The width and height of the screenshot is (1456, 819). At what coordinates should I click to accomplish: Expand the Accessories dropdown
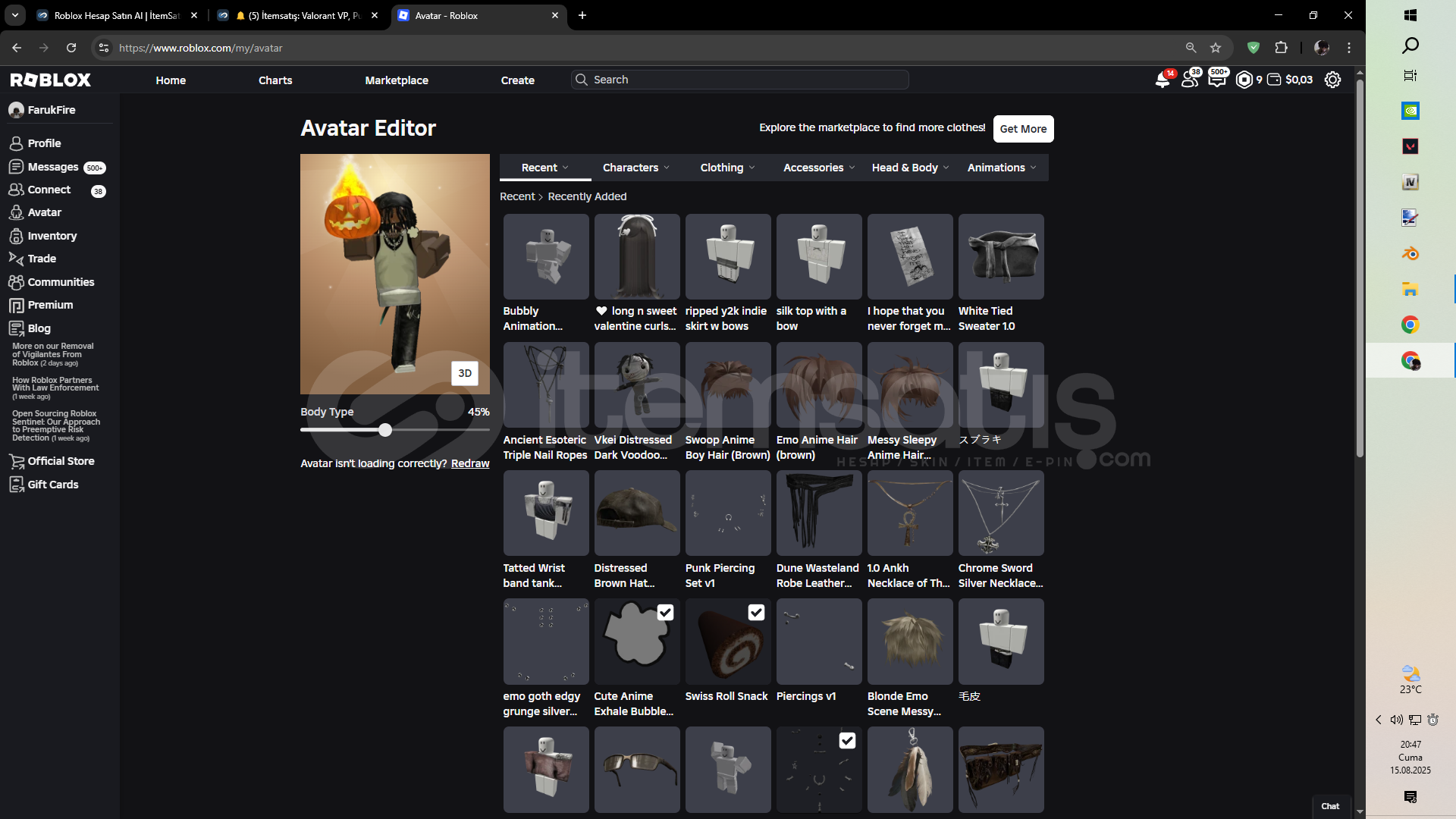click(818, 168)
